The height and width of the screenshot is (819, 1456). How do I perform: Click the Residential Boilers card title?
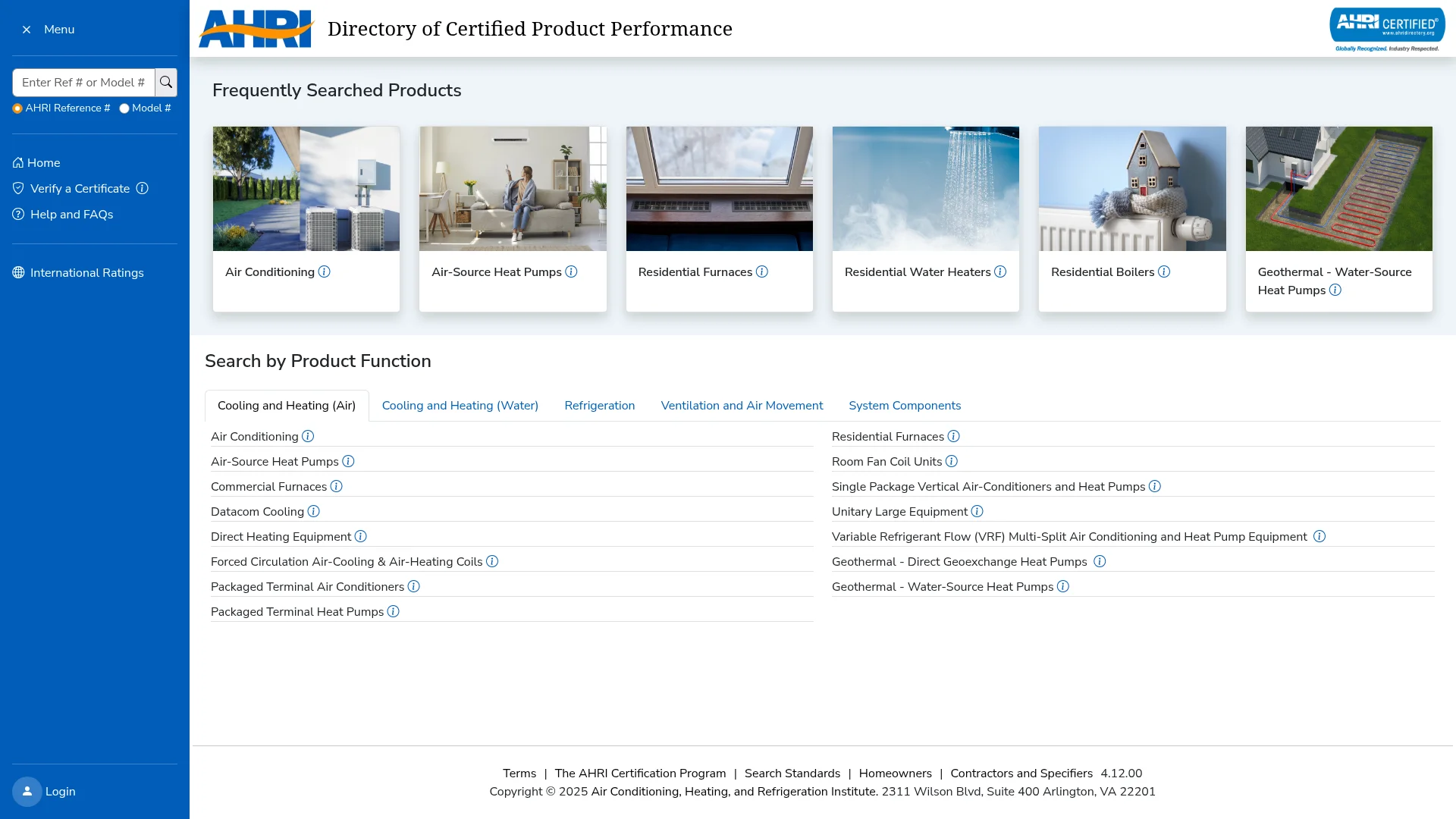click(x=1103, y=272)
